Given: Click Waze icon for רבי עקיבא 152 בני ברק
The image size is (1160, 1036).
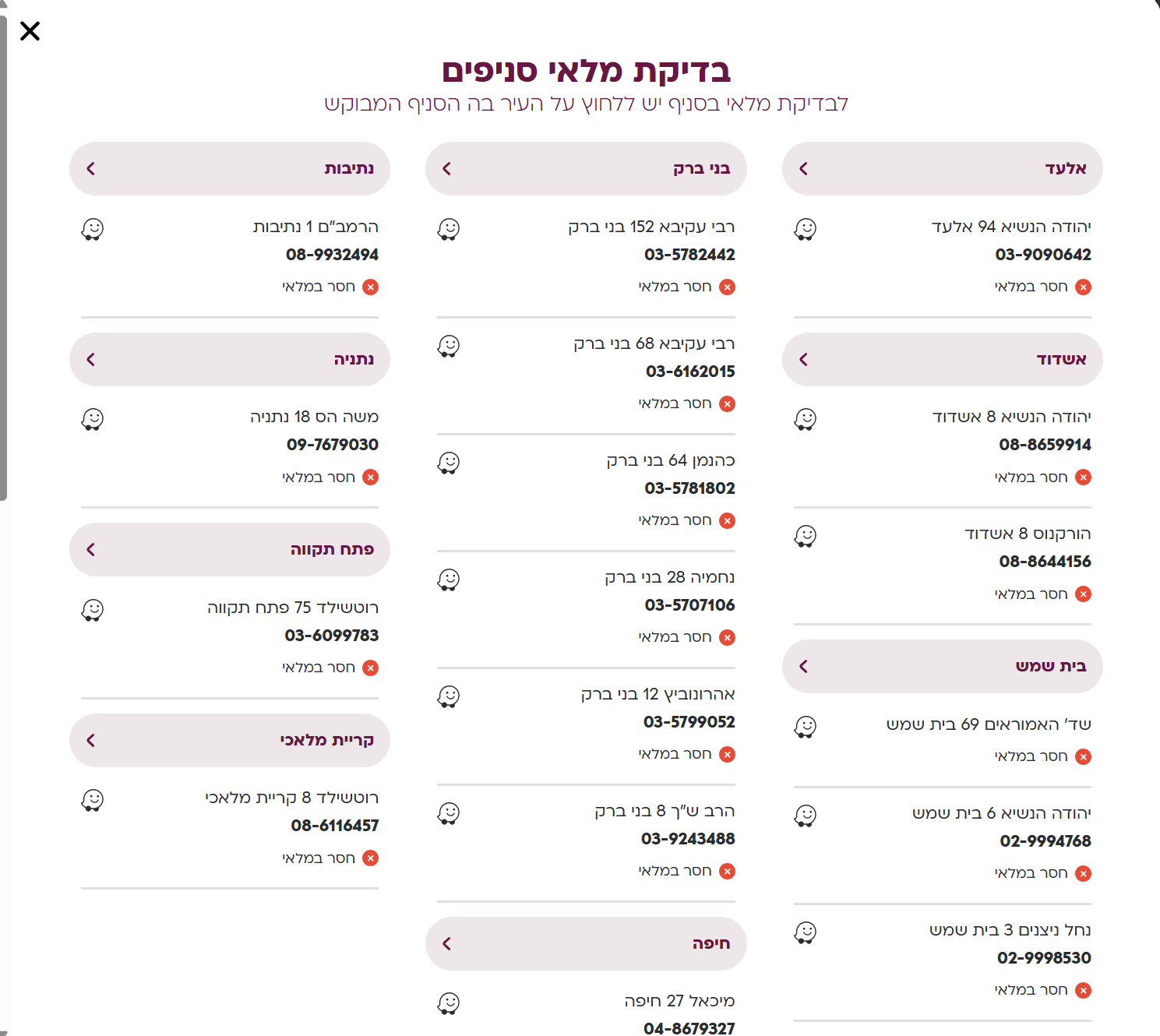Looking at the screenshot, I should (x=449, y=229).
